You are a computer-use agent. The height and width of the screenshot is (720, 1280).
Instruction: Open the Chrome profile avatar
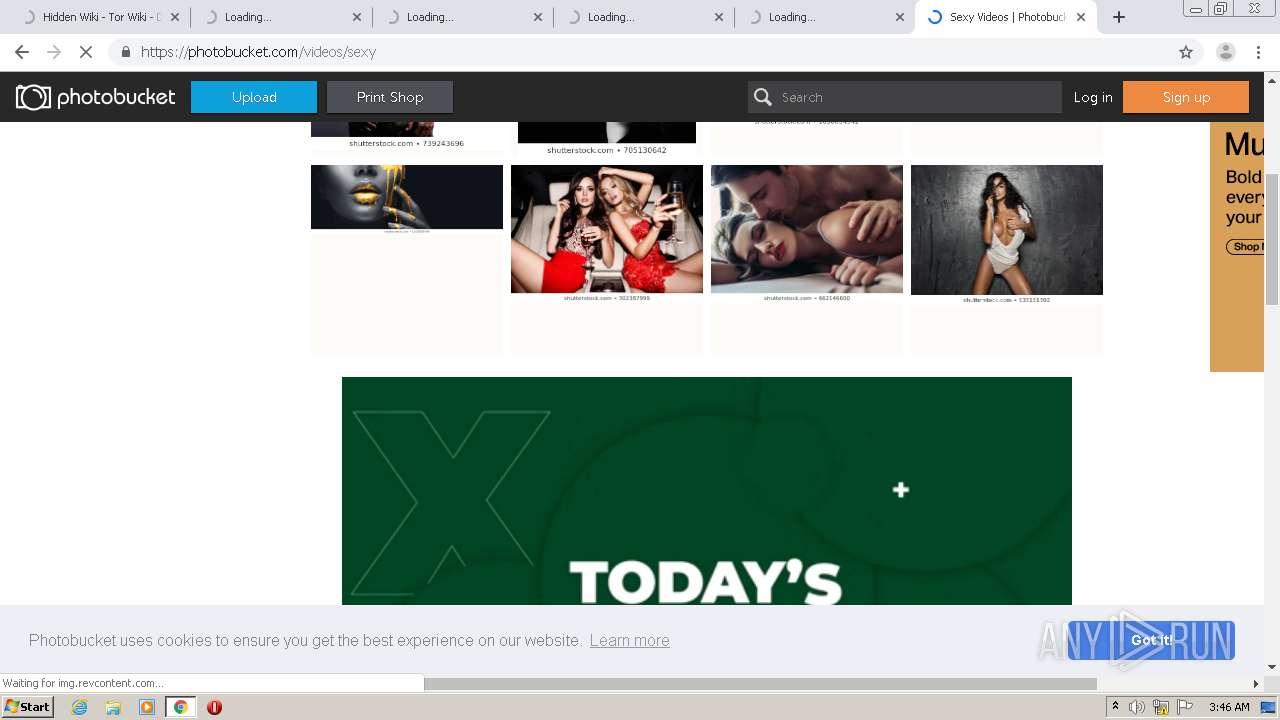(x=1225, y=52)
